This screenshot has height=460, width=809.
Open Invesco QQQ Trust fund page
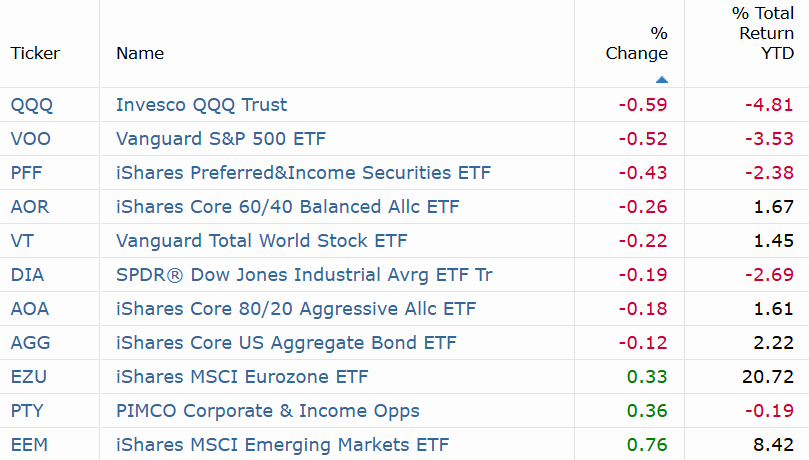click(x=201, y=105)
